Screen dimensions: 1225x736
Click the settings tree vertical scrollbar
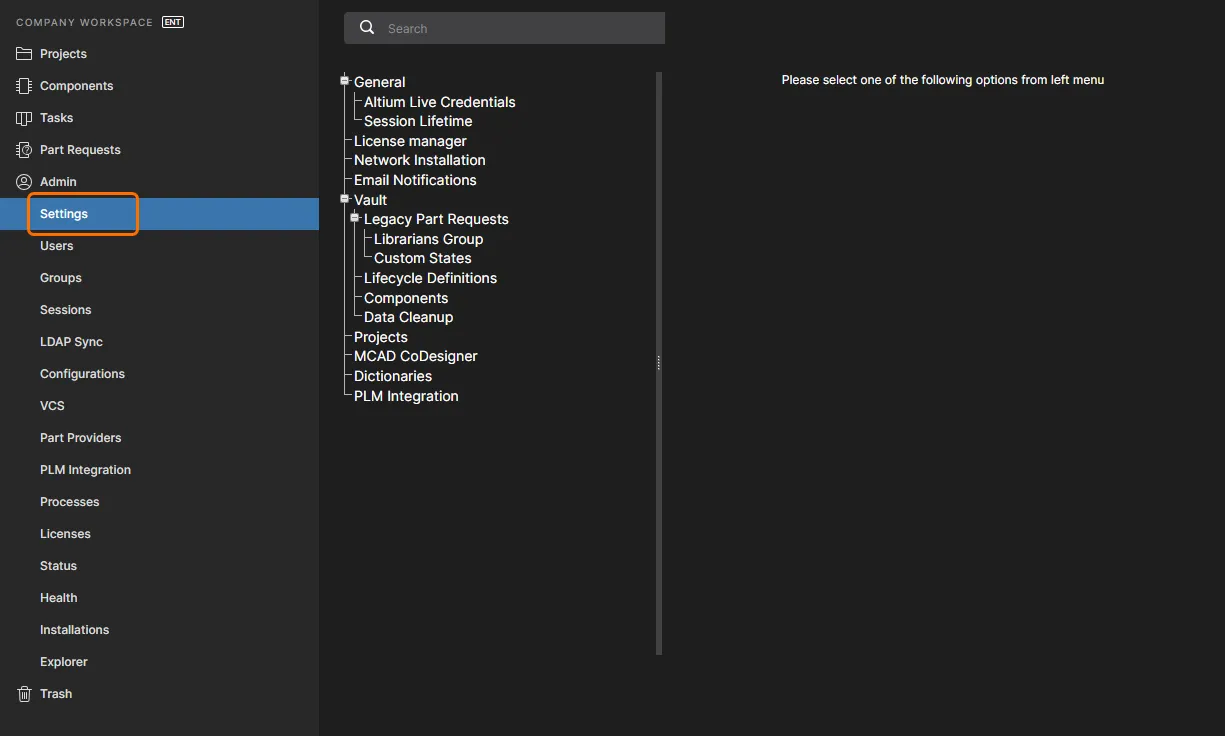[659, 363]
